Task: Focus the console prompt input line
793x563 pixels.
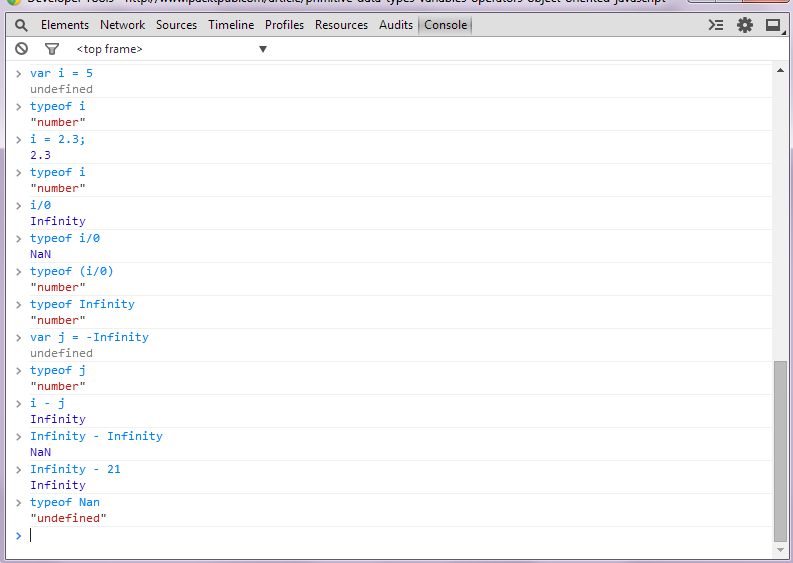Action: pyautogui.click(x=400, y=535)
